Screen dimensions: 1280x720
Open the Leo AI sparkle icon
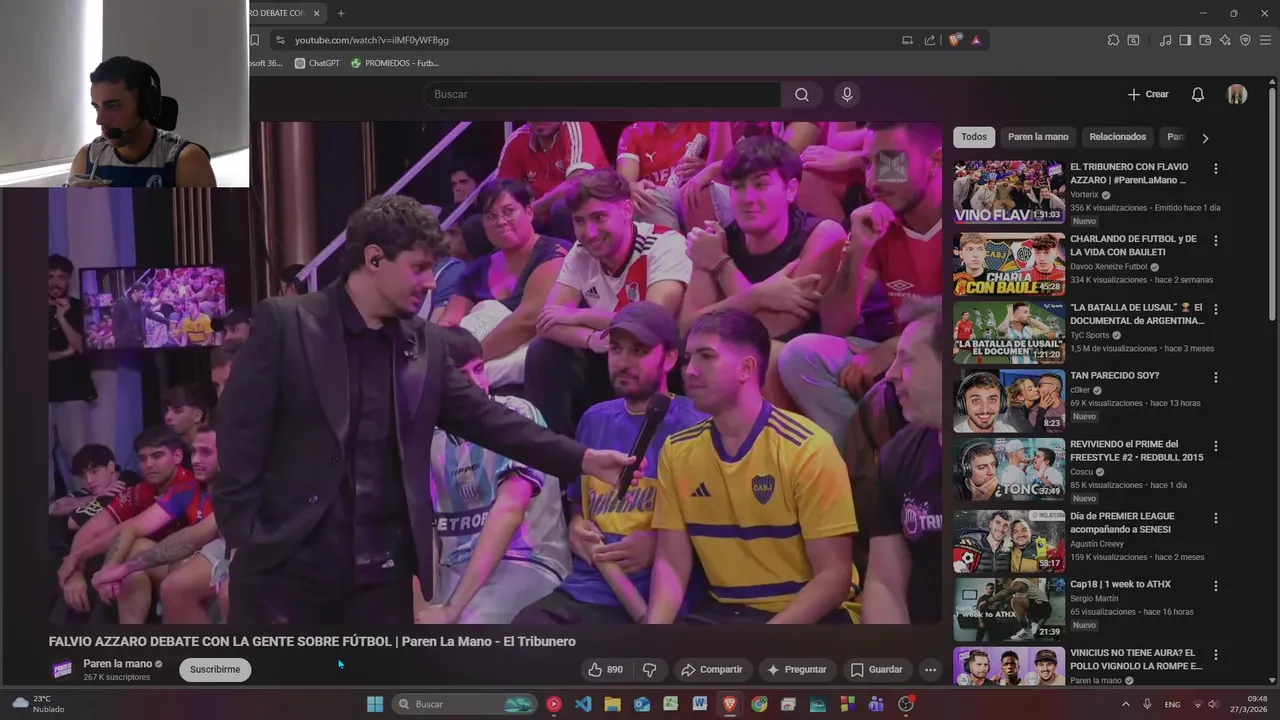click(x=1225, y=40)
